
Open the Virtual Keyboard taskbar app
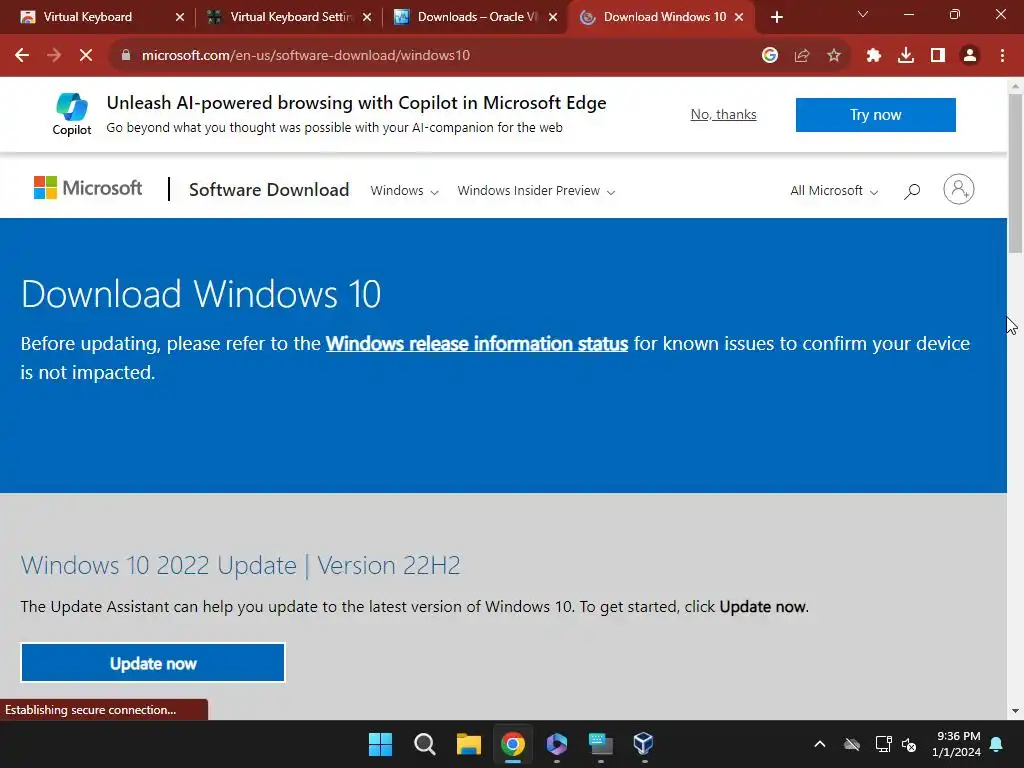601,744
